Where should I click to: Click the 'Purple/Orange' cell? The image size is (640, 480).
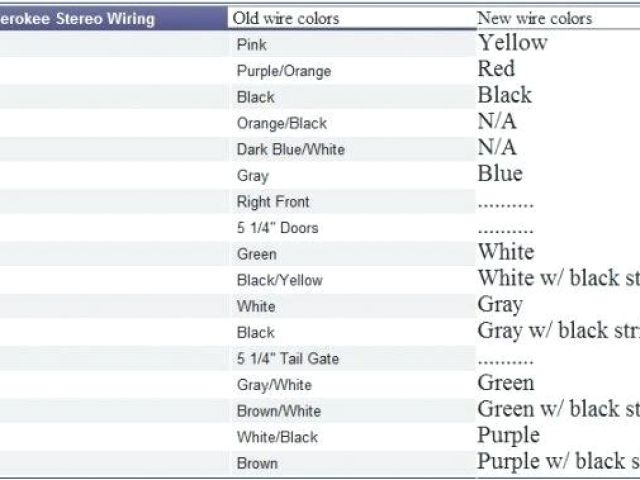tap(283, 71)
